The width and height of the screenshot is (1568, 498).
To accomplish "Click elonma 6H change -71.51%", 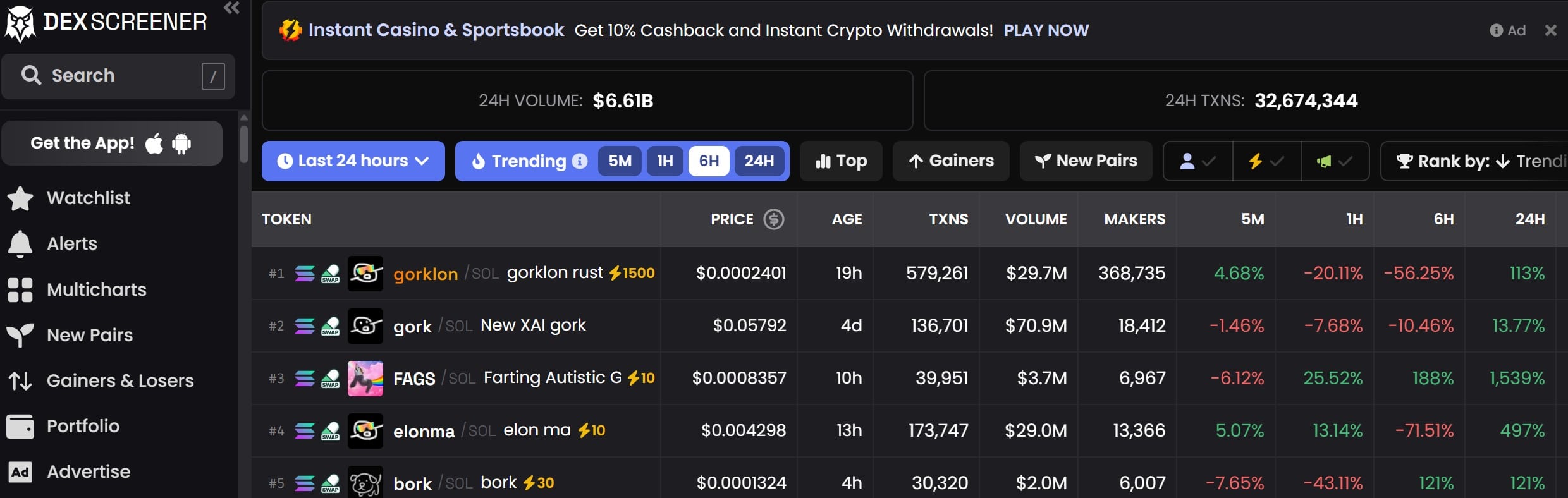I will point(1424,430).
